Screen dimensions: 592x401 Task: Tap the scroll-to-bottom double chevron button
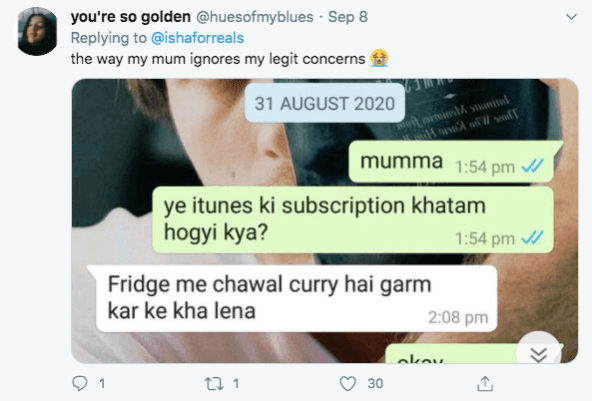click(x=538, y=354)
